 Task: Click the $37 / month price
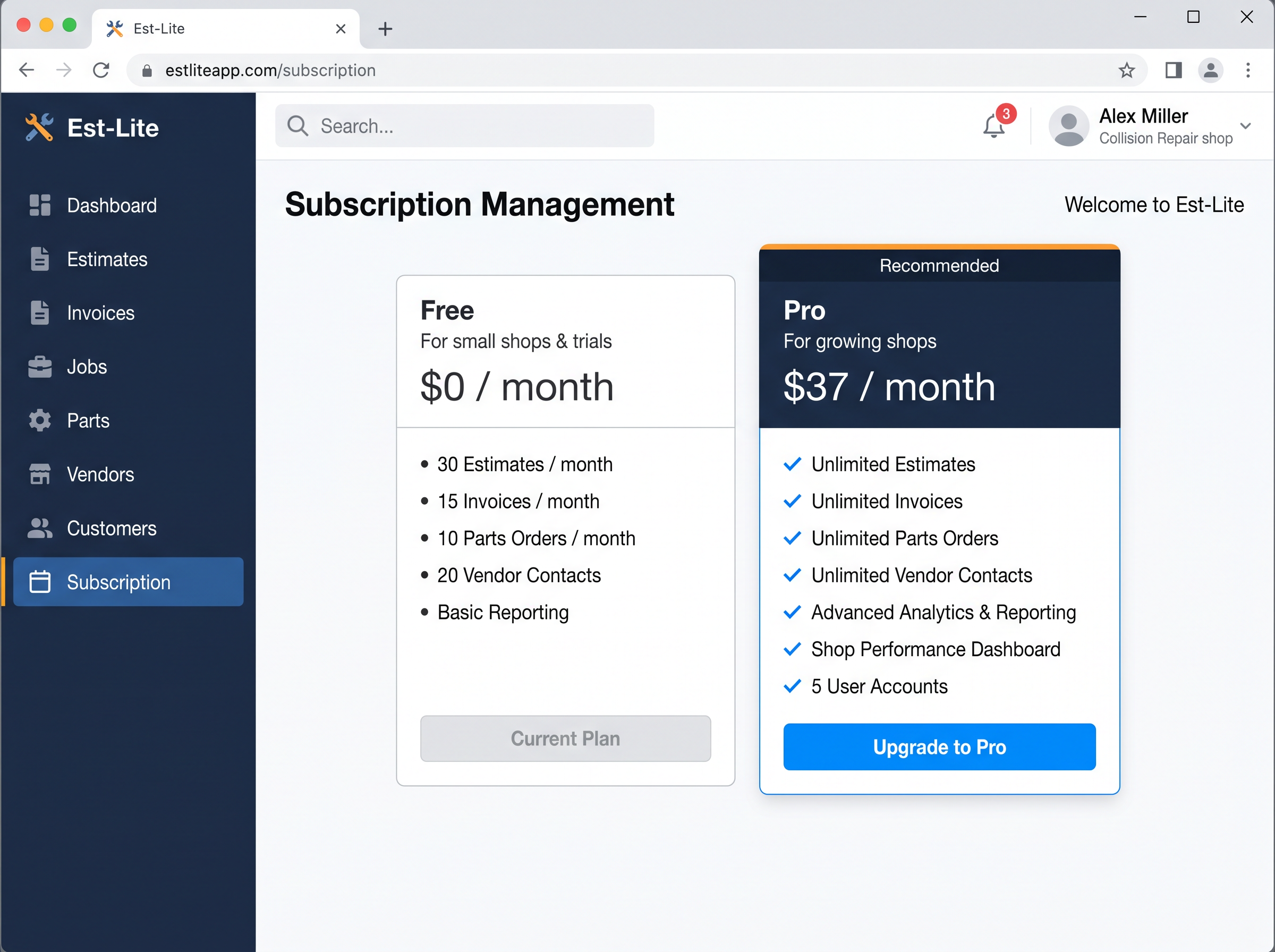tap(889, 387)
